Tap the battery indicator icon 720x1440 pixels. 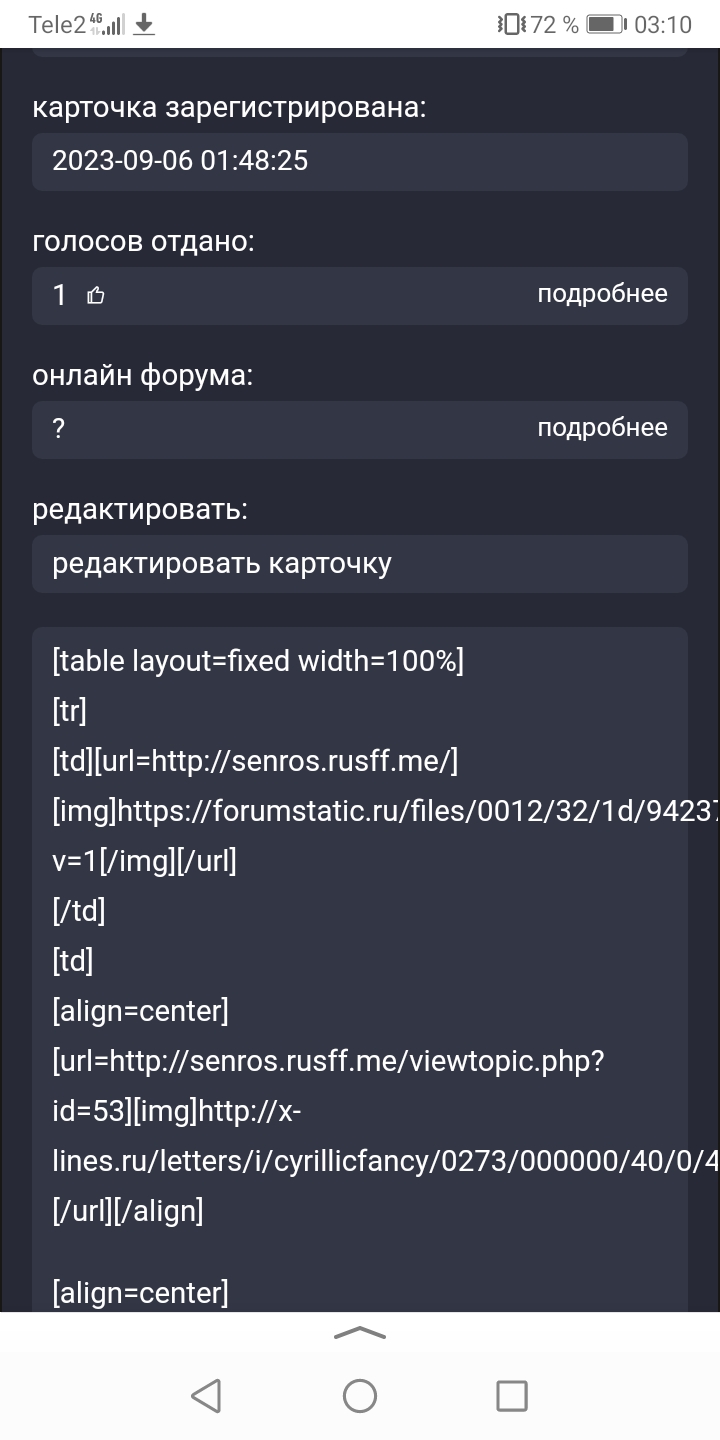click(x=606, y=24)
